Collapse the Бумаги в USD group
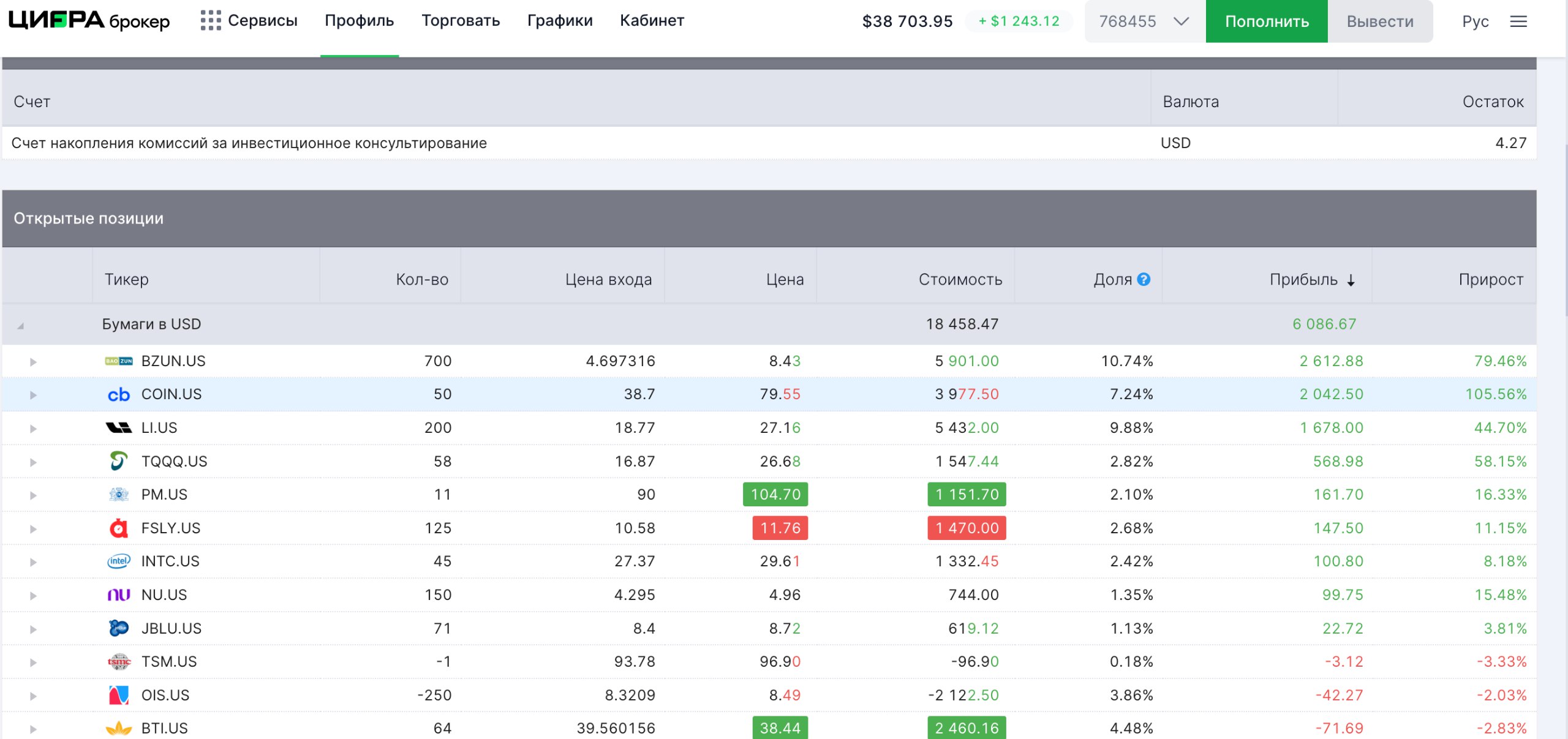The height and width of the screenshot is (739, 1568). [21, 326]
